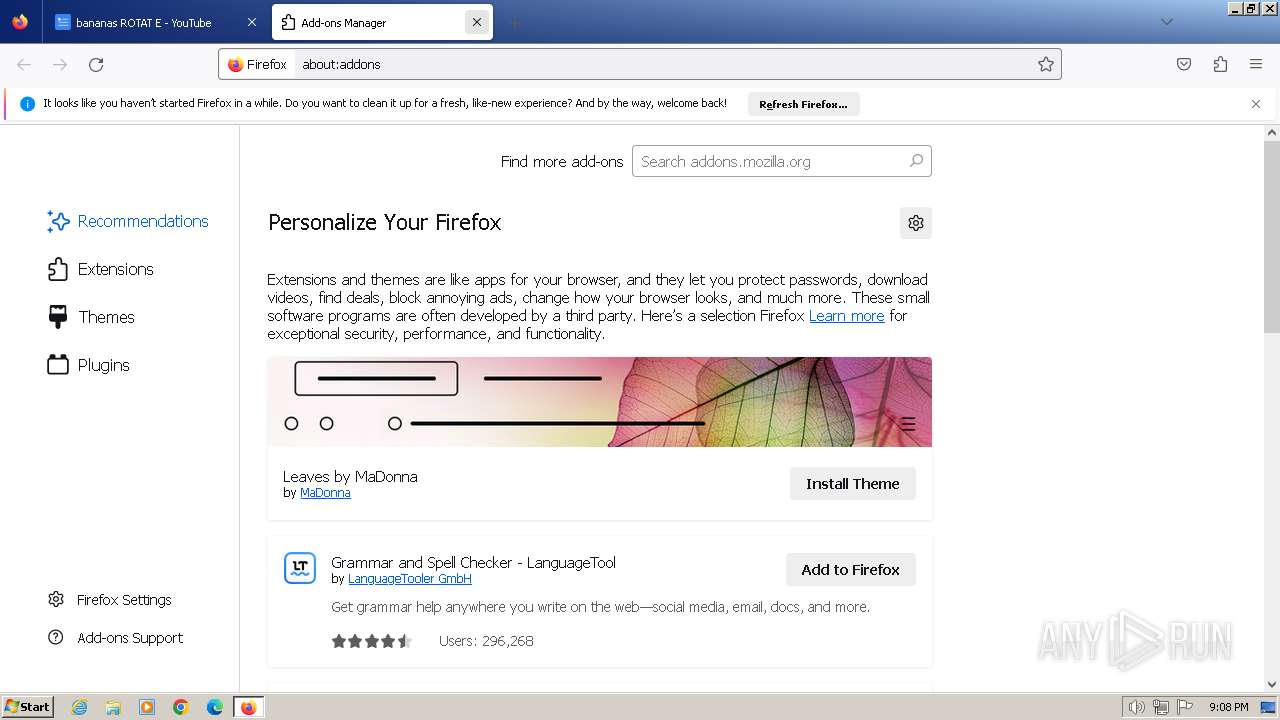This screenshot has height=720, width=1280.
Task: Select the Firefox taskbar button
Action: point(249,707)
